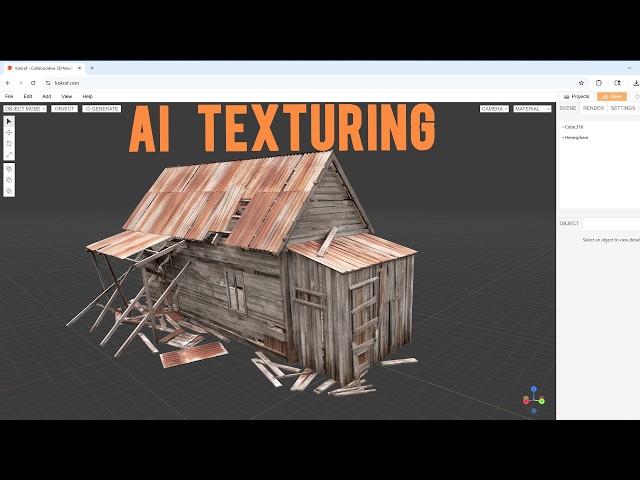Click the browser forward arrow
640x480 pixels.
tap(20, 83)
